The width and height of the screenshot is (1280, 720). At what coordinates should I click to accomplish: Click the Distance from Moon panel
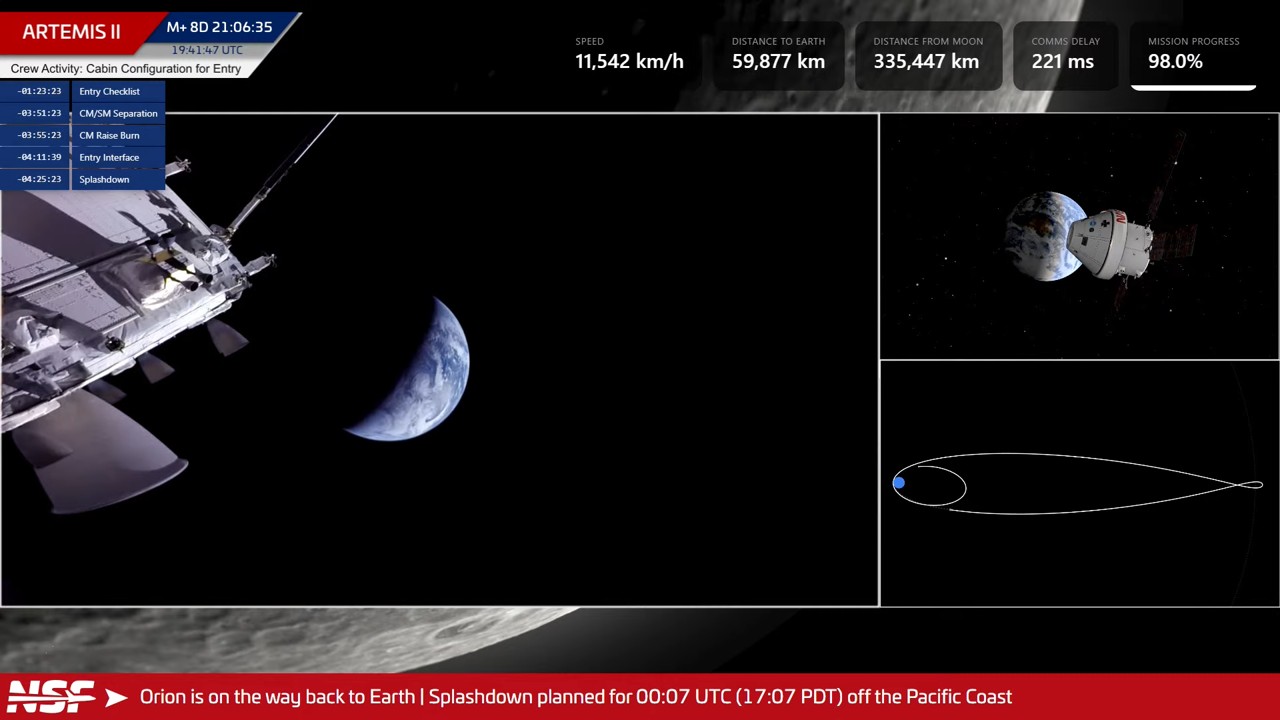tap(928, 54)
